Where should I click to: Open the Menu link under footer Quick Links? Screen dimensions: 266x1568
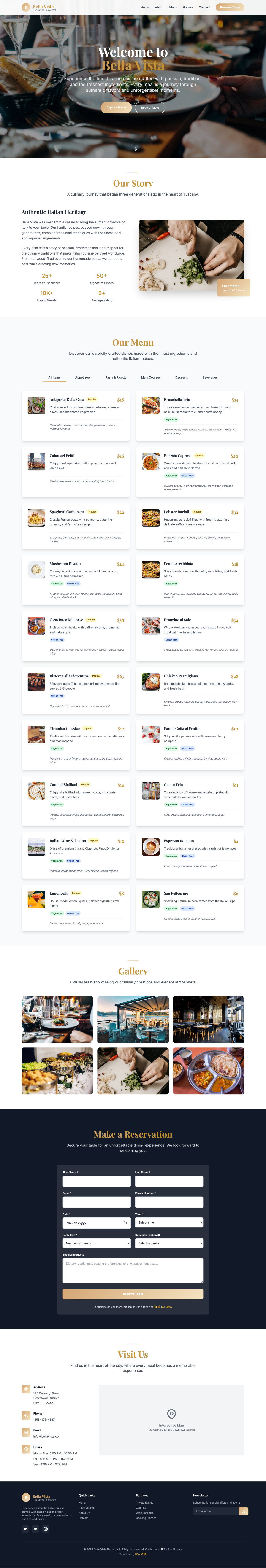(x=82, y=1502)
